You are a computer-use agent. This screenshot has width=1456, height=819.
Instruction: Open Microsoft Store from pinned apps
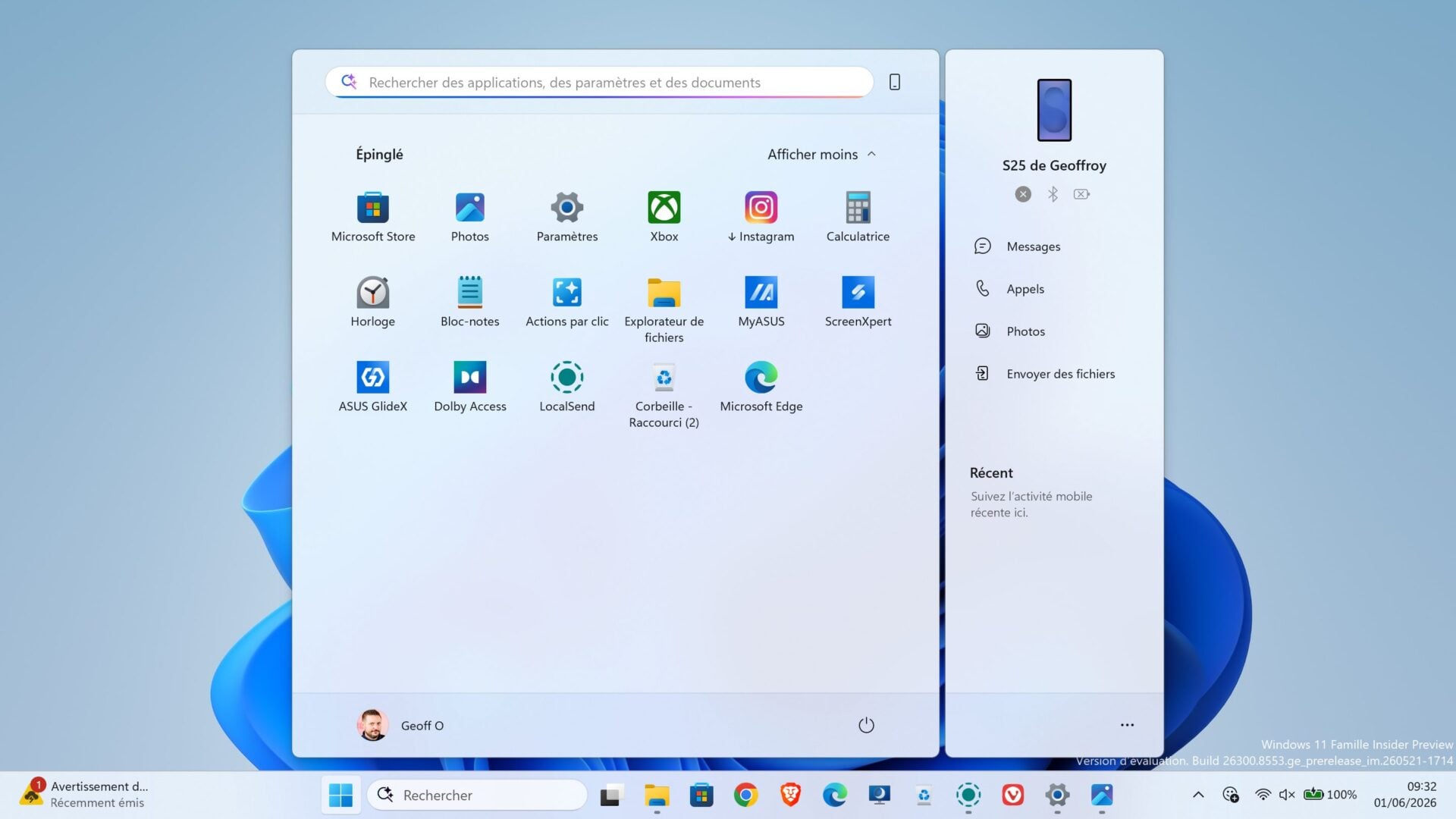point(373,218)
